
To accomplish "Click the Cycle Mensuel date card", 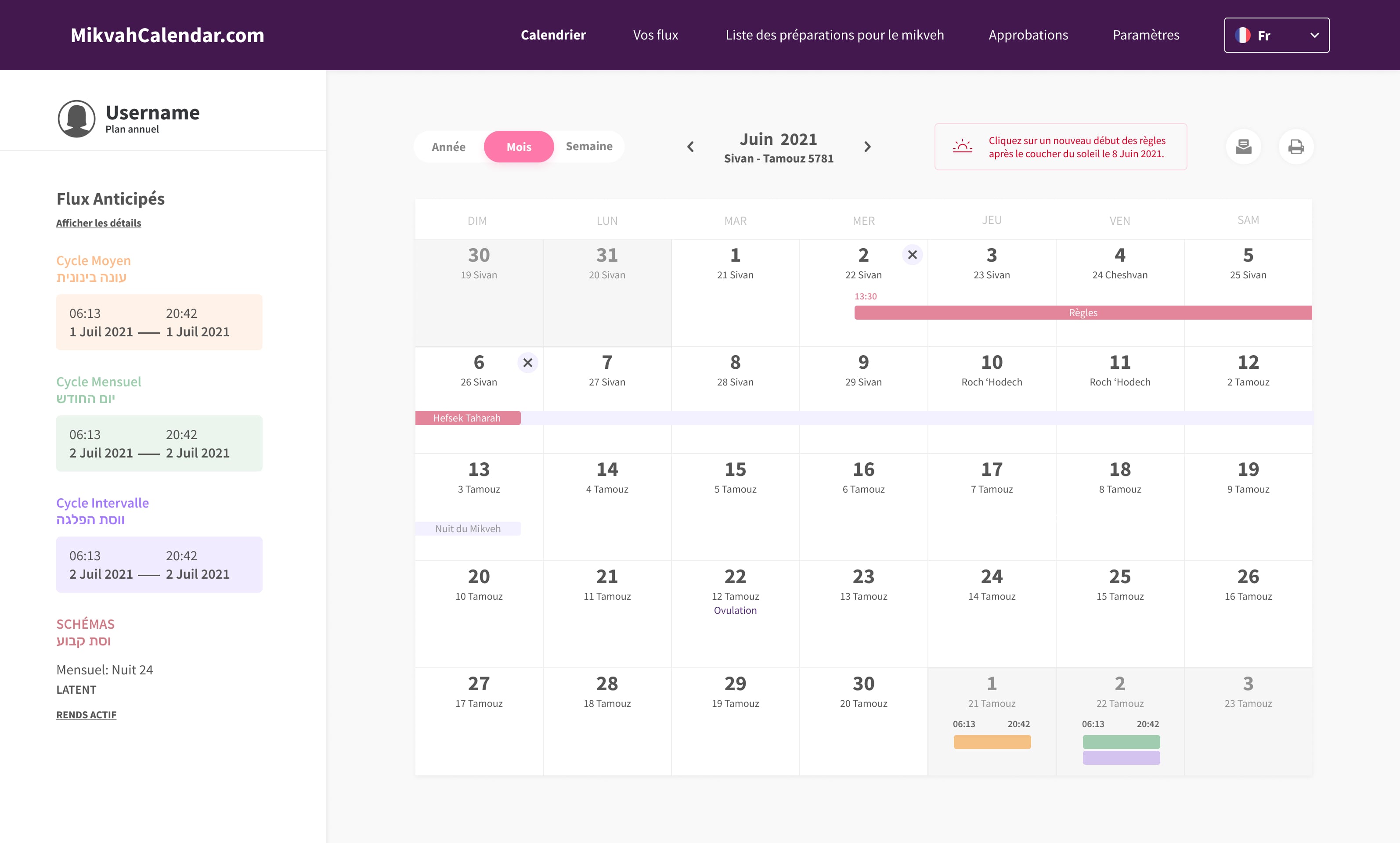I will [x=159, y=443].
